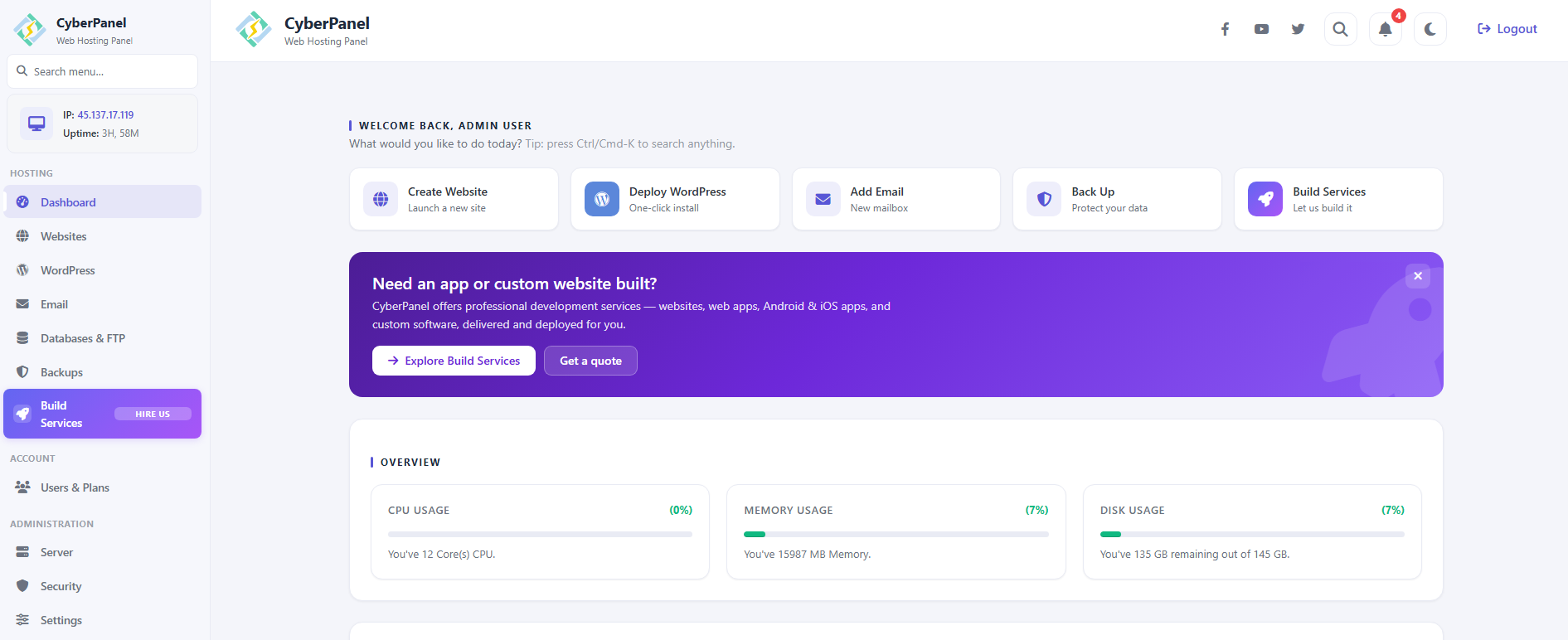
Task: Open the Twitter icon link in the header
Action: [1298, 29]
